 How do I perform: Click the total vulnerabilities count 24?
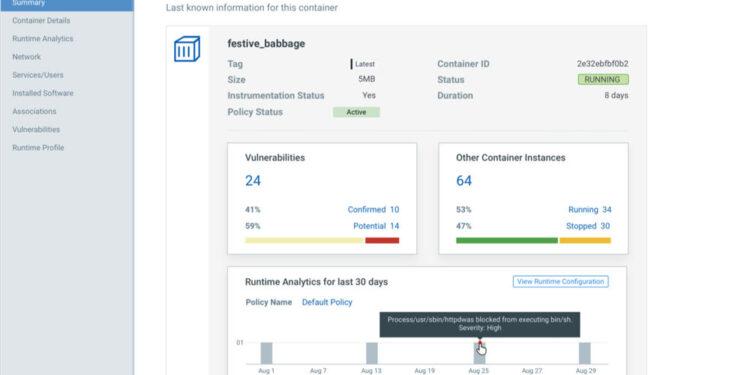click(x=253, y=181)
